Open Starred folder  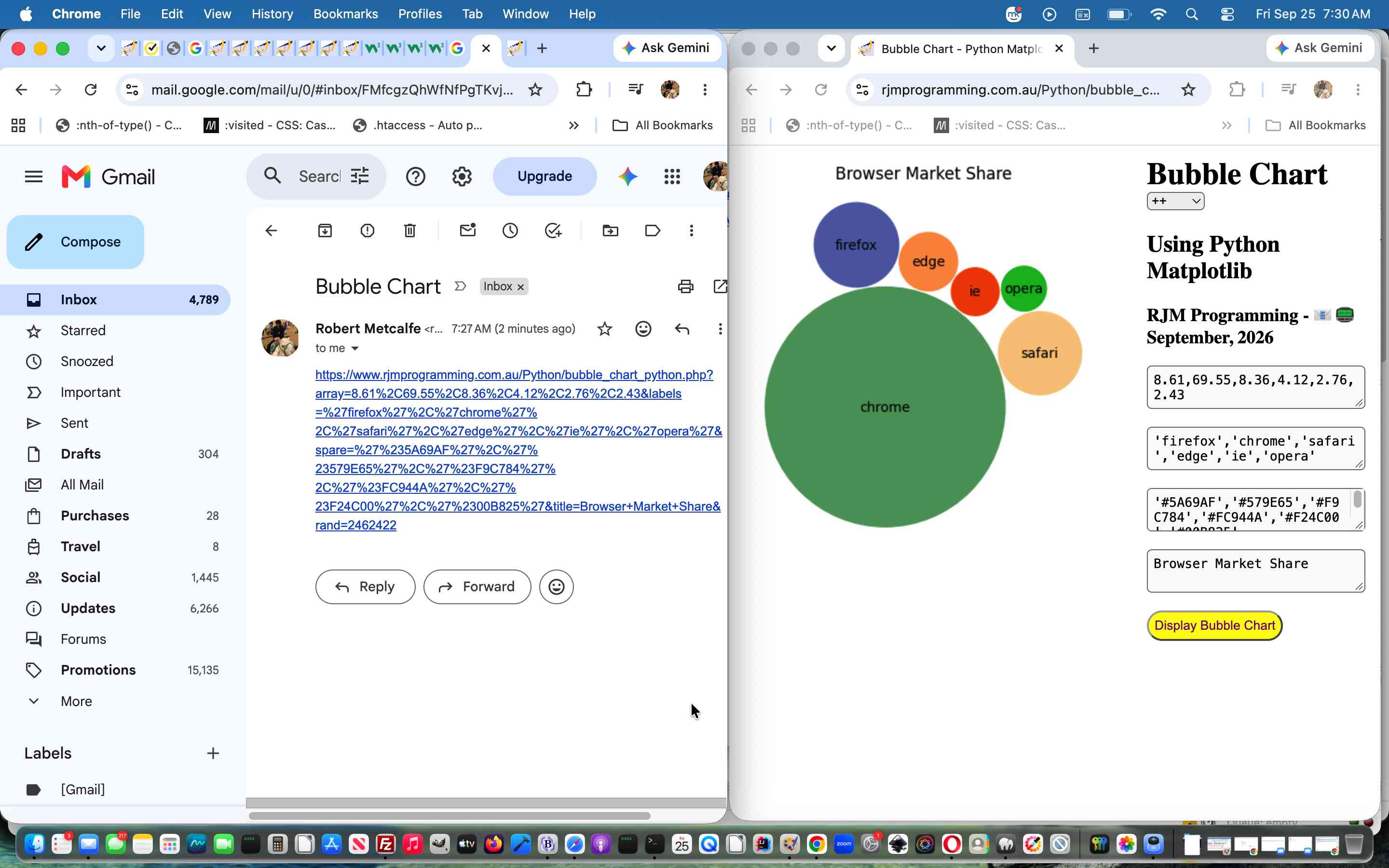click(115, 331)
